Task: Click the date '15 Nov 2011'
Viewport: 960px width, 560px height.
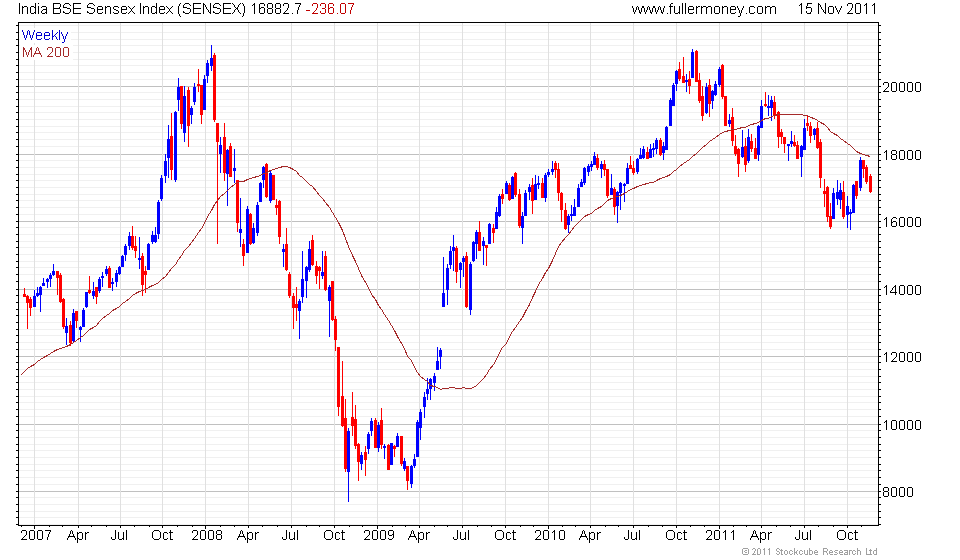Action: point(837,9)
